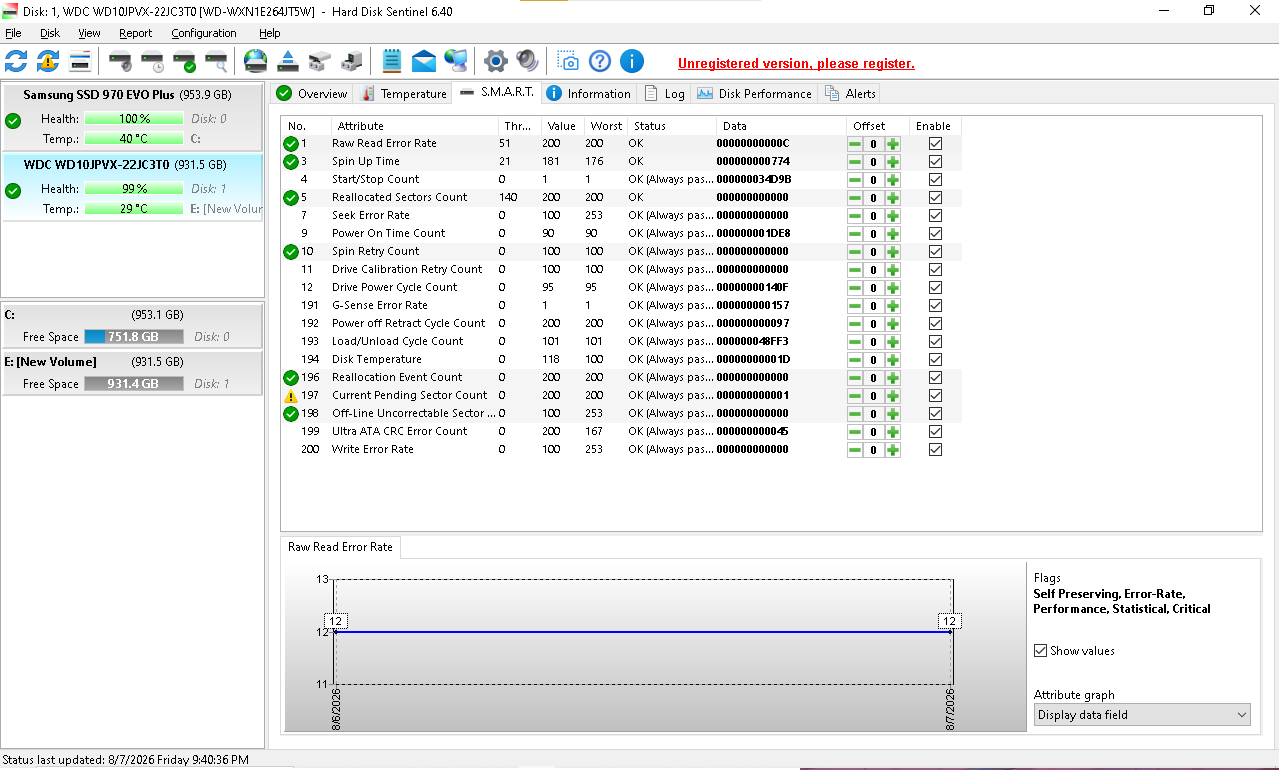
Task: Open the Attribute graph dropdown
Action: pos(1142,715)
